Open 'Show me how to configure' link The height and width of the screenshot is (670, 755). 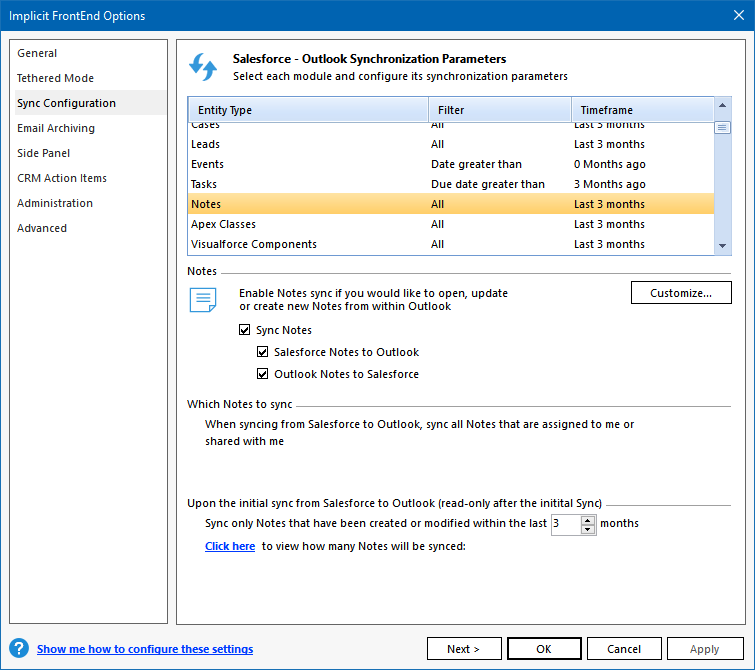click(145, 649)
